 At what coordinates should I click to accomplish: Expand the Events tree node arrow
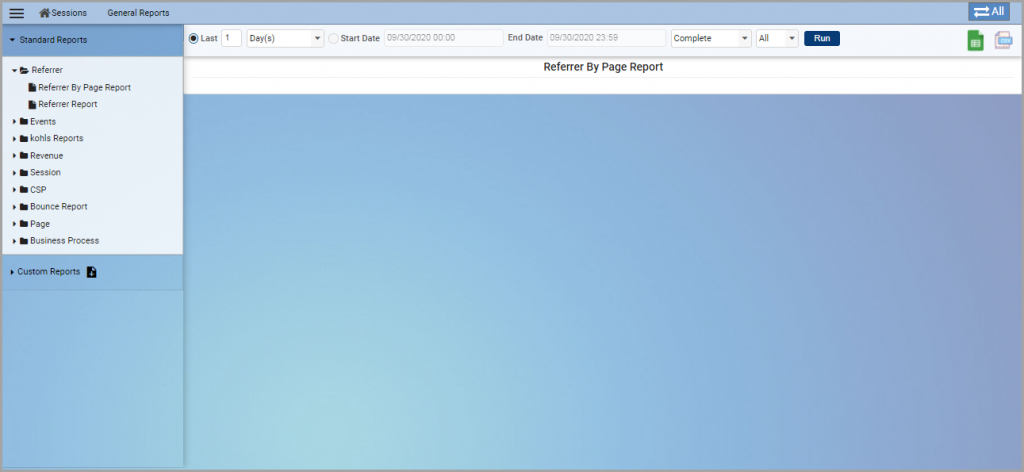click(14, 121)
